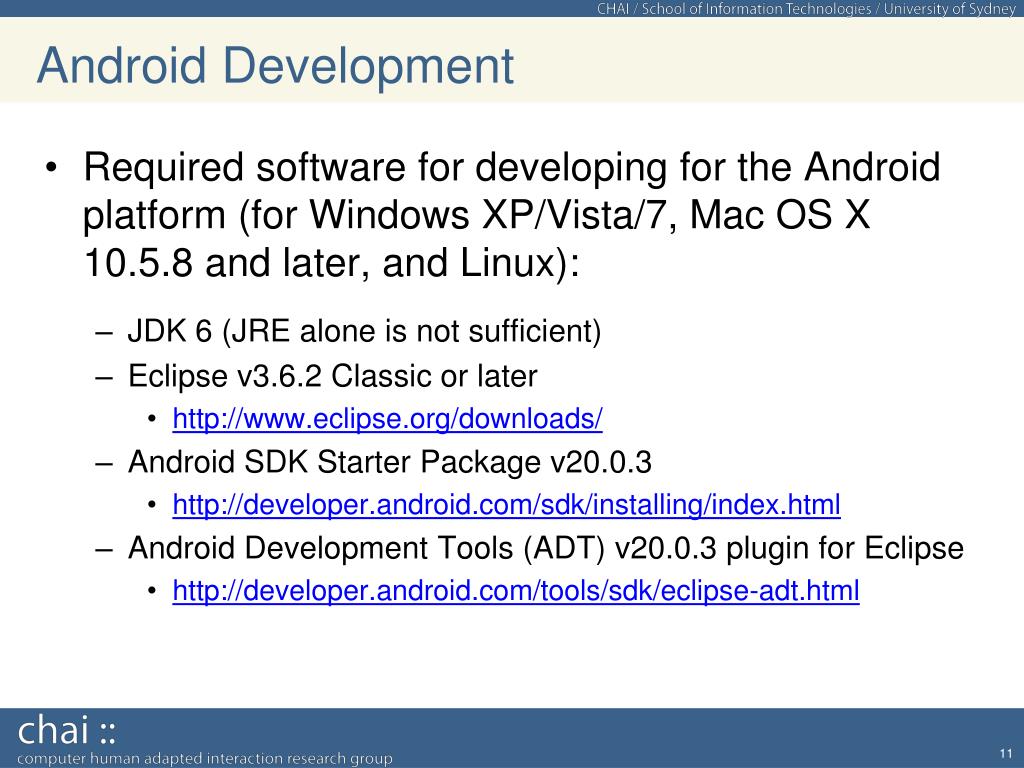Screen dimensions: 1024x768
Task: Click the 'Android SDK Starter Package v20.0.3' line
Action: pos(390,462)
